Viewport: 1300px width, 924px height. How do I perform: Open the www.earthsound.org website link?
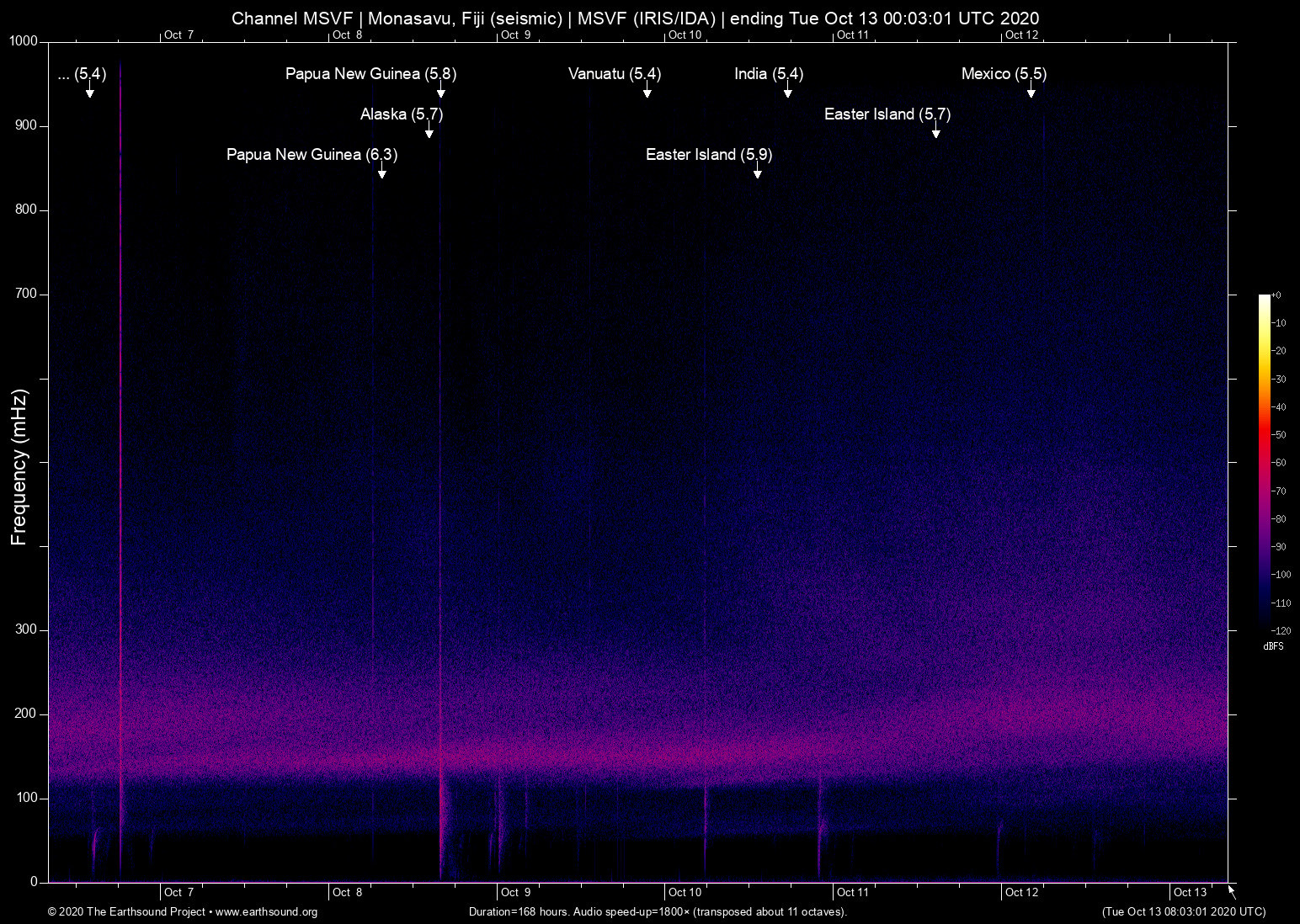[269, 912]
